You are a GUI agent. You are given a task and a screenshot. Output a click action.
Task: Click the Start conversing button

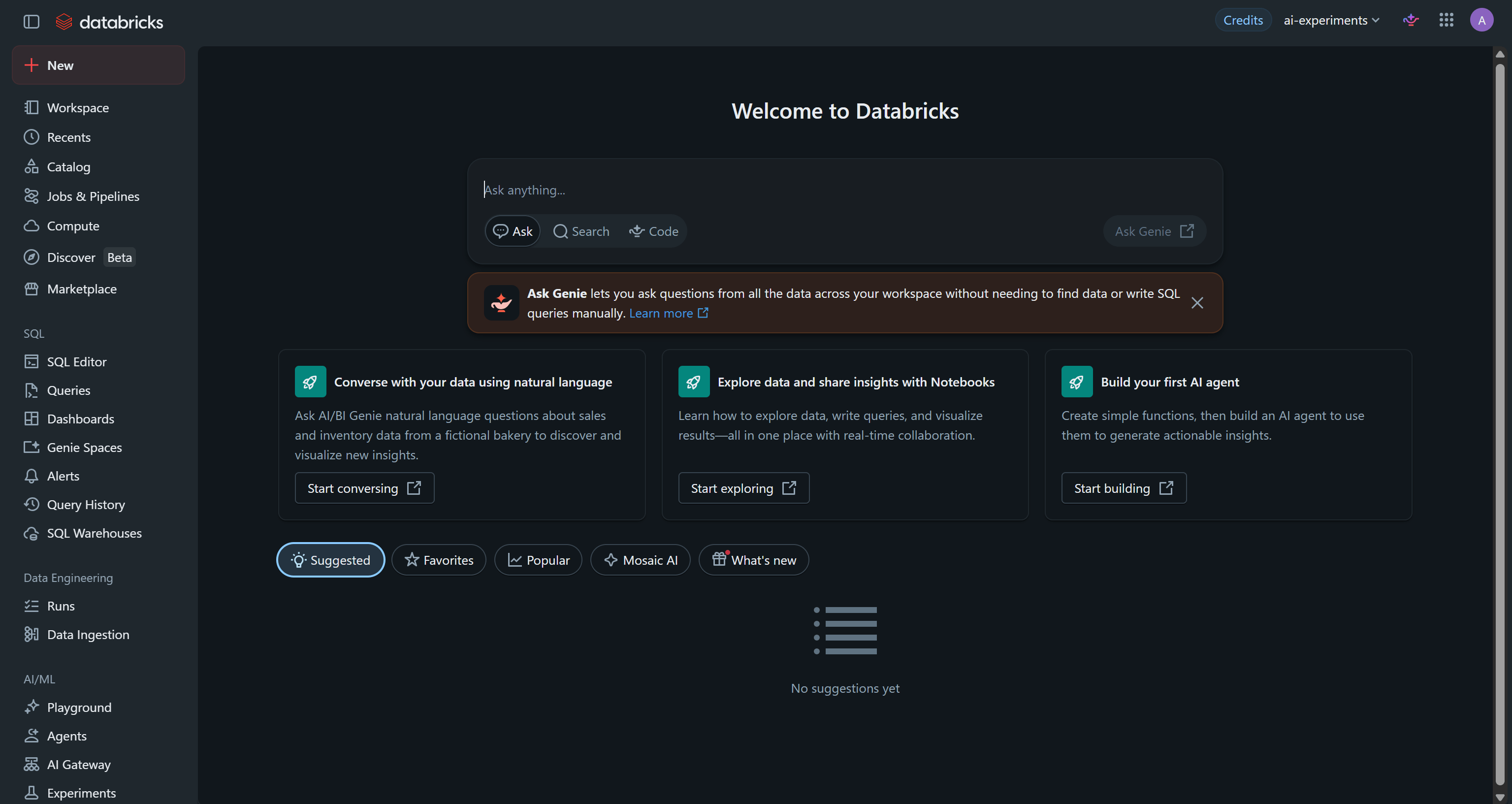click(364, 488)
